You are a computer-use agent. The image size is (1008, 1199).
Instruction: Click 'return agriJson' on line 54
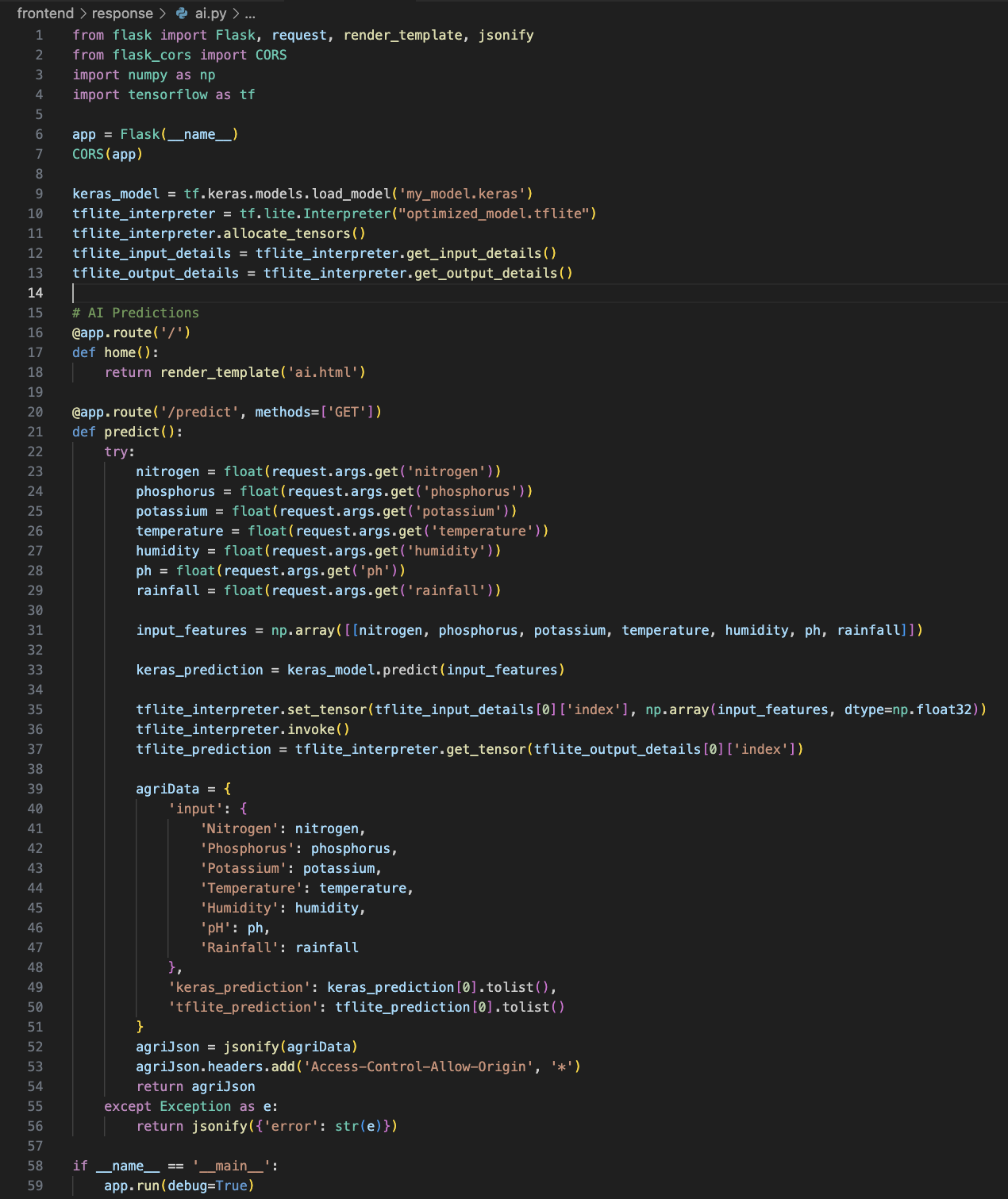click(x=195, y=1086)
